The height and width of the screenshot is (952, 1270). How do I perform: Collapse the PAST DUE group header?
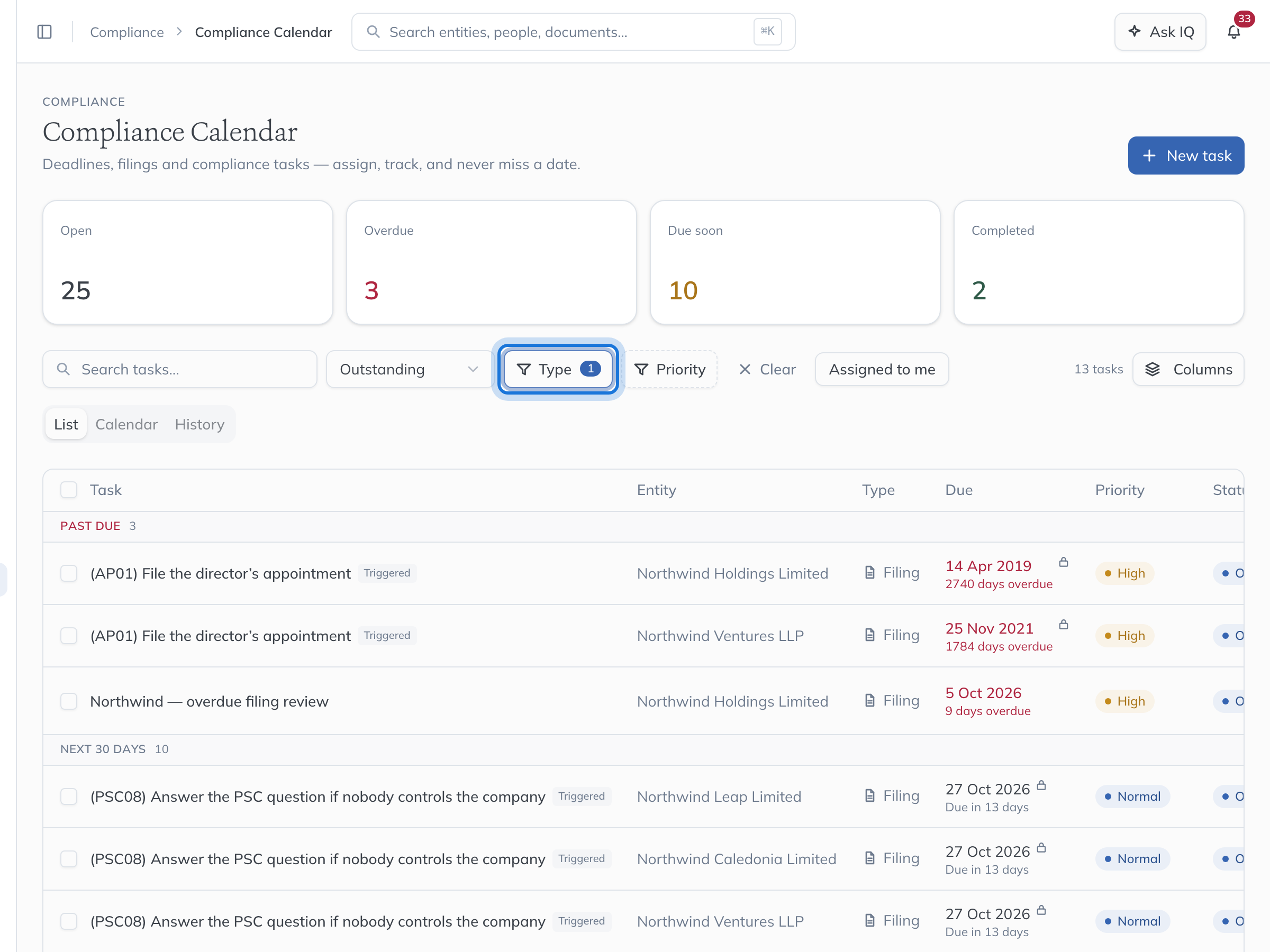click(643, 526)
